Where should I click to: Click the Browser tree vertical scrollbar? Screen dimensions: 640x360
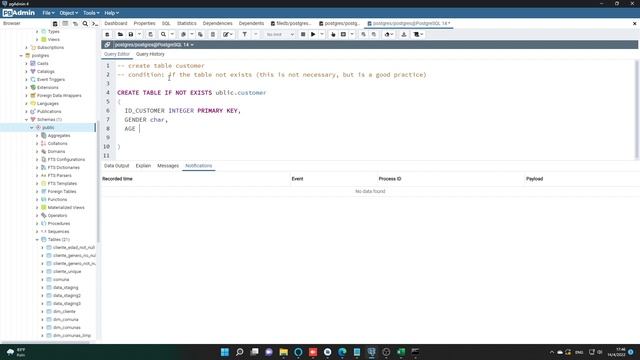(x=98, y=182)
